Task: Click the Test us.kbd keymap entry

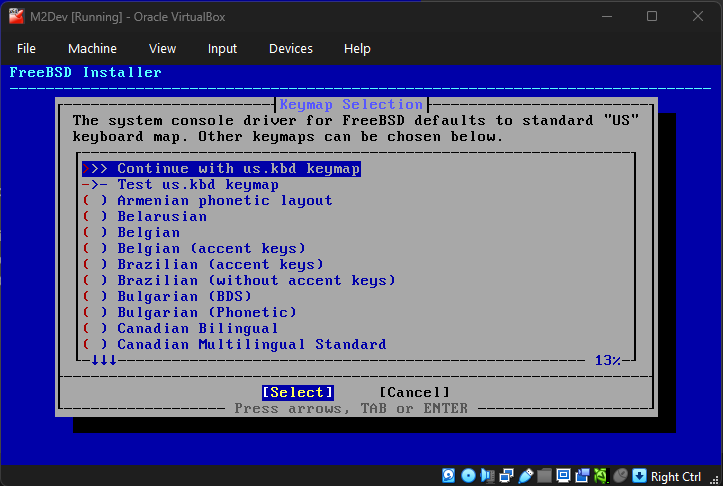Action: pos(197,185)
